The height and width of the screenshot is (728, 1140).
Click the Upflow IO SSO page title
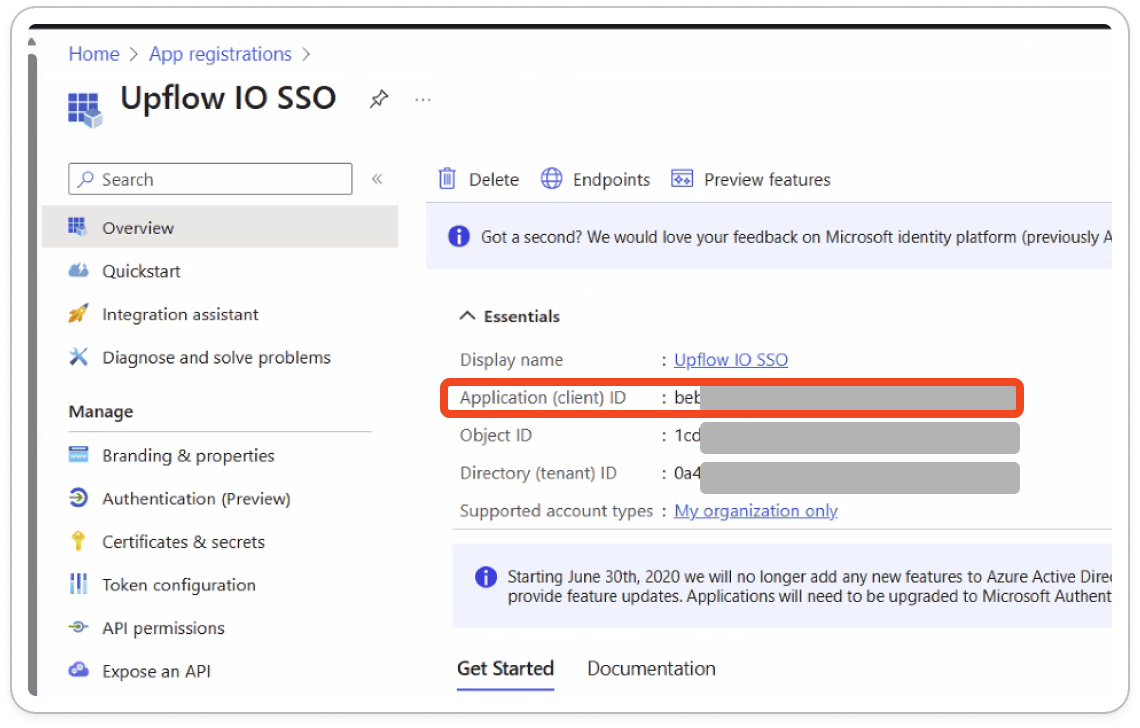228,97
